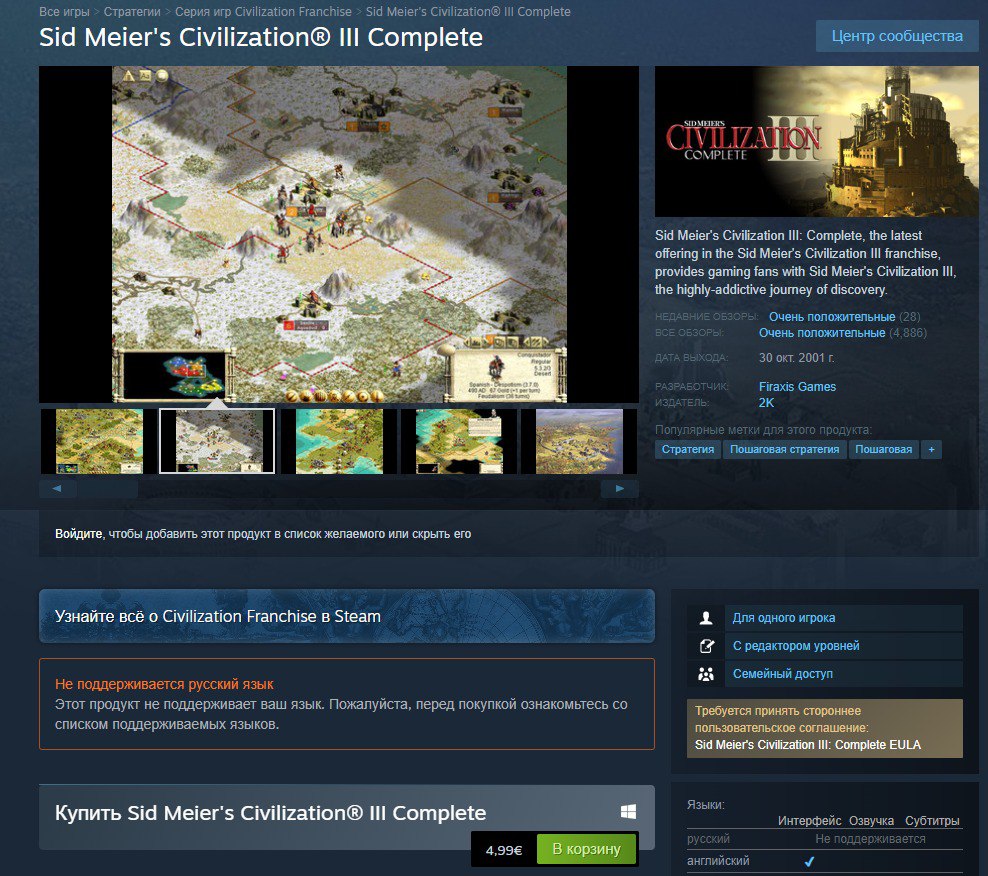Click the В корзину add-to-cart button

(586, 850)
